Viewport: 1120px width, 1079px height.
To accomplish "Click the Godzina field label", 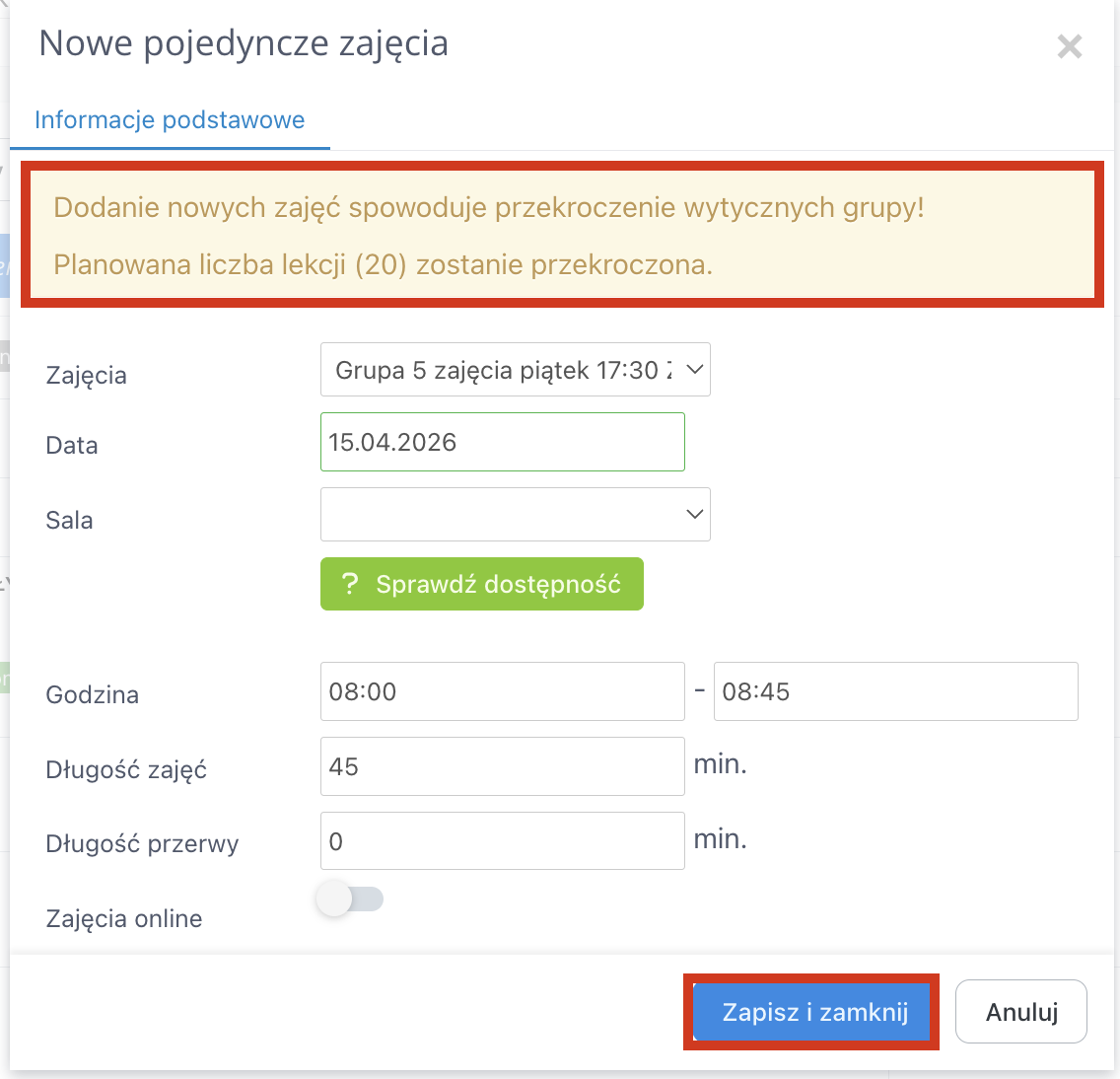I will [x=93, y=694].
